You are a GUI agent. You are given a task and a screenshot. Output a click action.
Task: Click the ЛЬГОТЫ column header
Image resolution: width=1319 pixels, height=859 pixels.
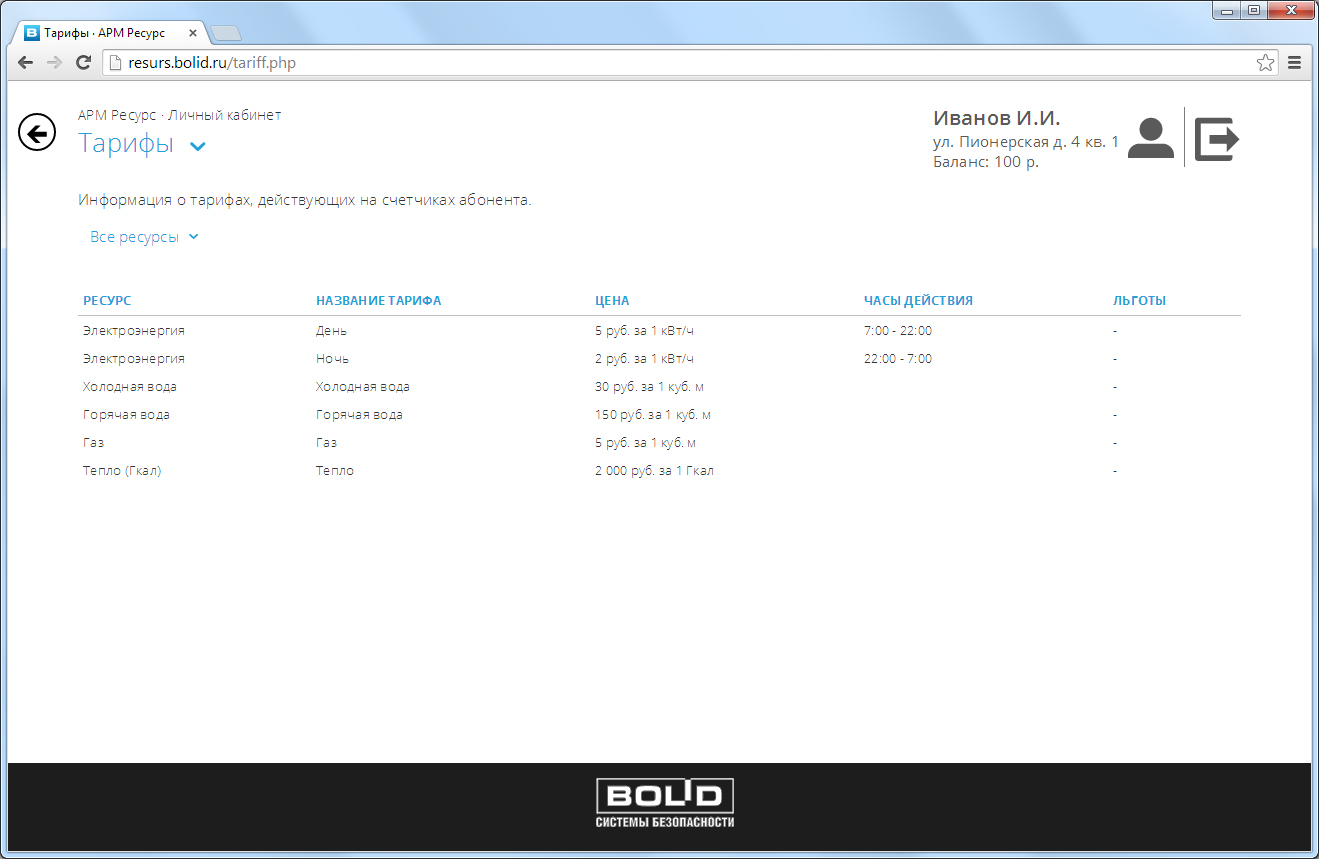[1139, 301]
